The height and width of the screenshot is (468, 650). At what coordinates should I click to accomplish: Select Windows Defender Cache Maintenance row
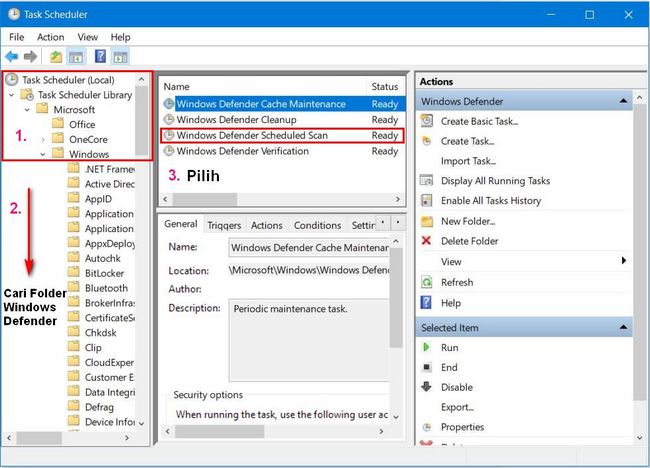(x=282, y=104)
